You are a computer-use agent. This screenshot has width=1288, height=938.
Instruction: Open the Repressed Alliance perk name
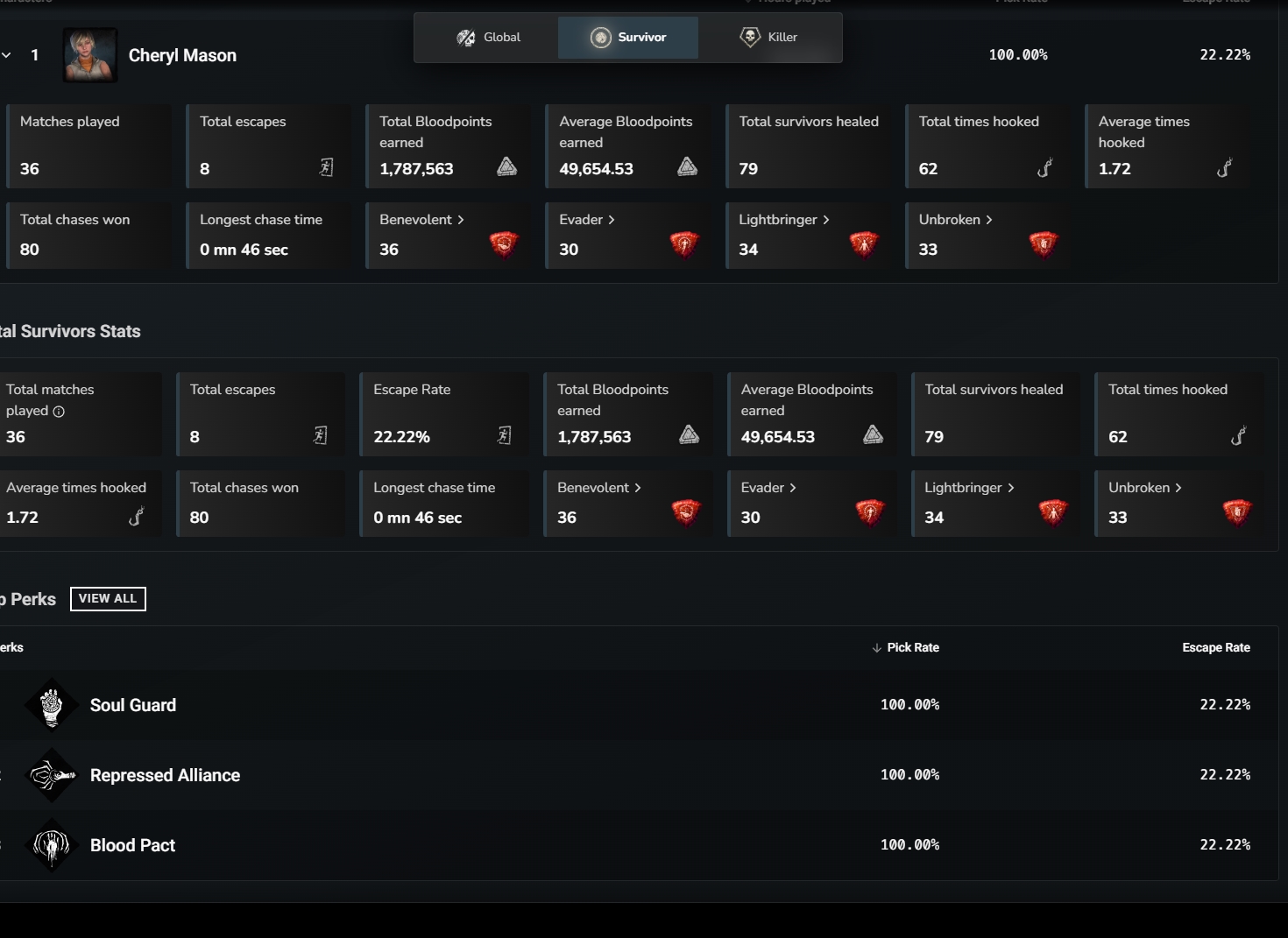click(x=165, y=775)
